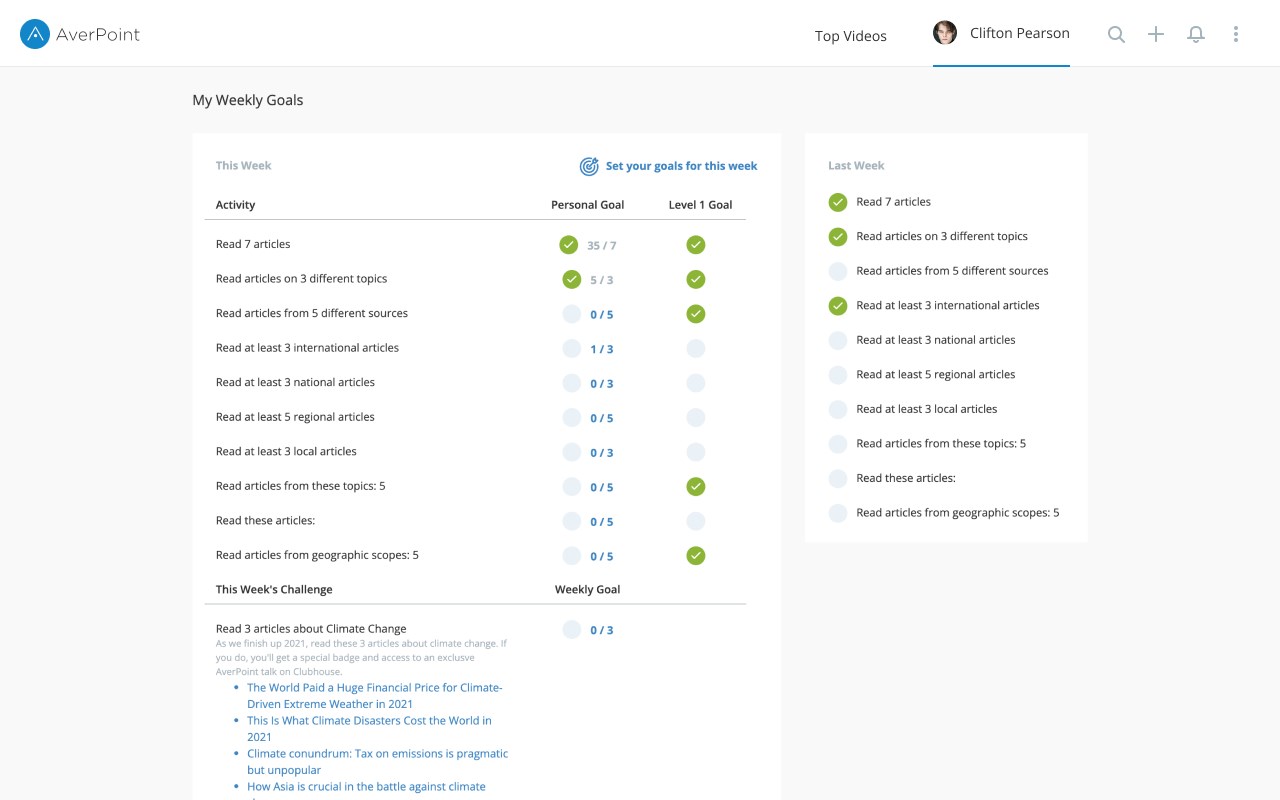
Task: Click the plus add icon
Action: (x=1156, y=35)
